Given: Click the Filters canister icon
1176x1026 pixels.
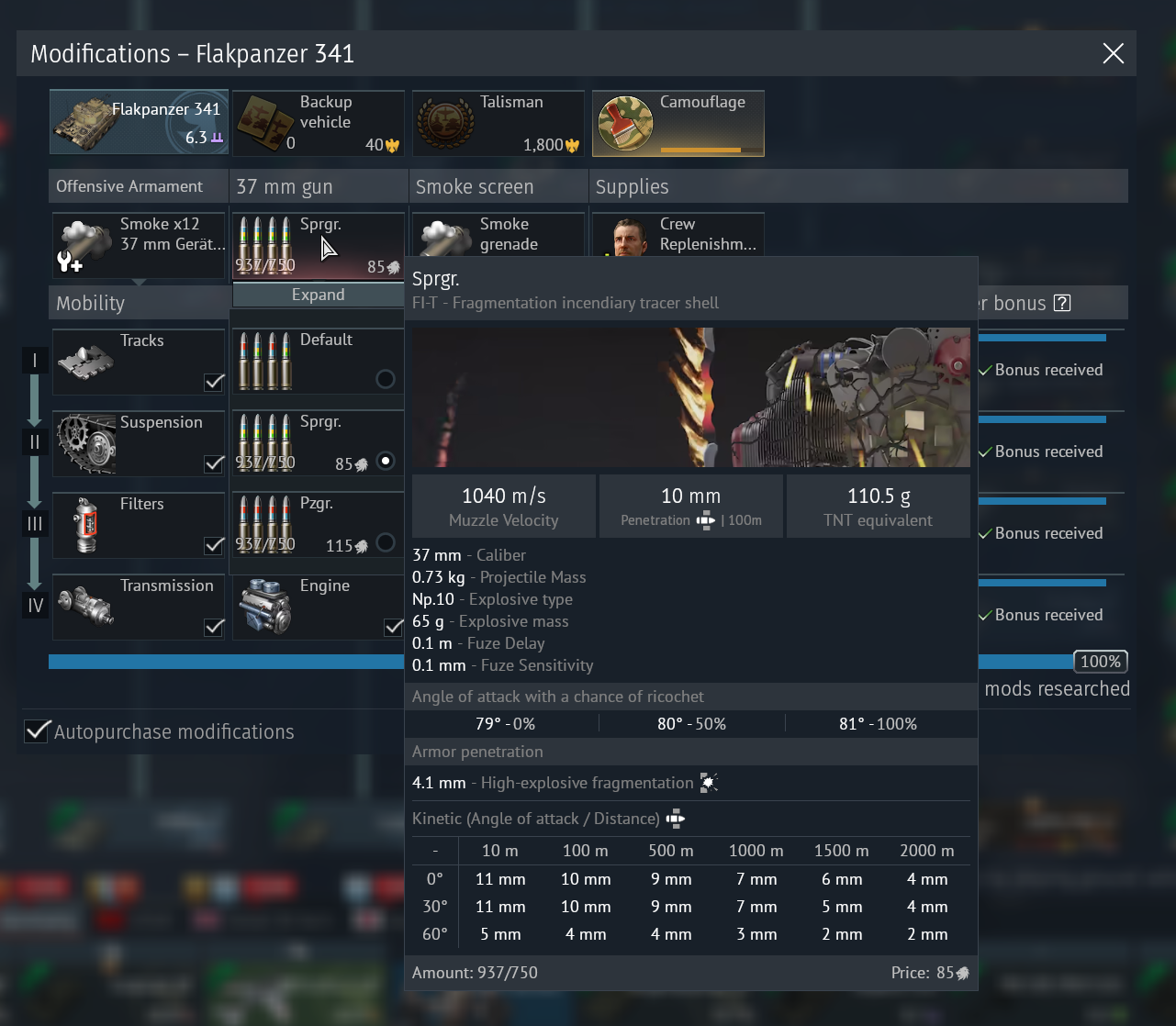Looking at the screenshot, I should click(85, 525).
